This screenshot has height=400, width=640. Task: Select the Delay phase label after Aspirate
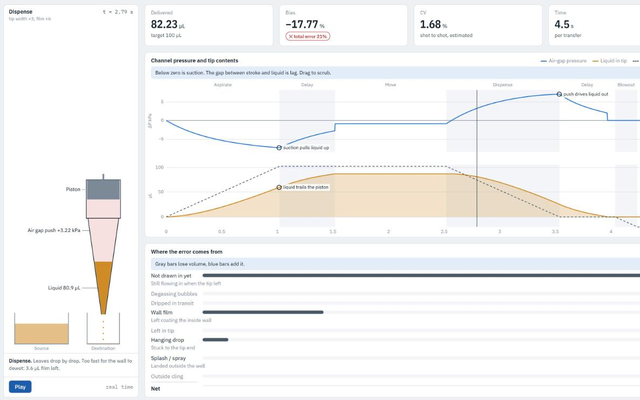point(307,85)
